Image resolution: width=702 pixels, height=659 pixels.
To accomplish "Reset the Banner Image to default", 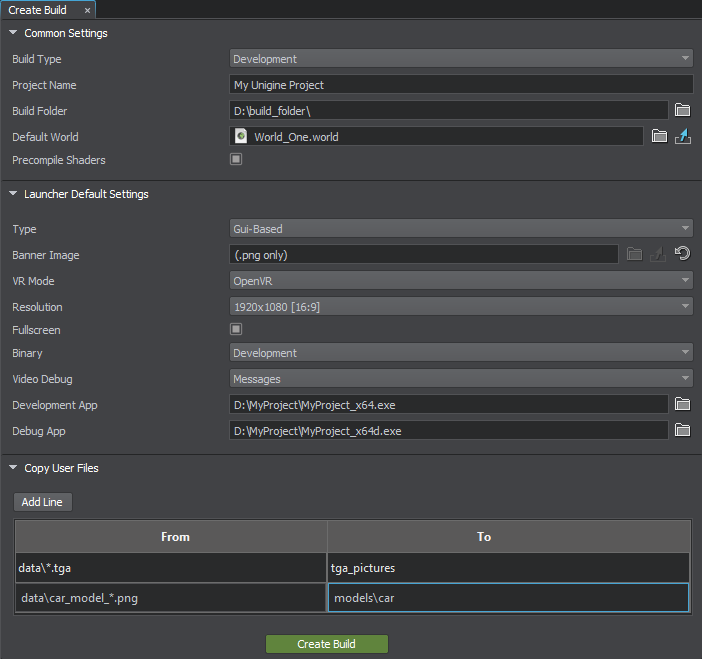I will click(x=683, y=255).
